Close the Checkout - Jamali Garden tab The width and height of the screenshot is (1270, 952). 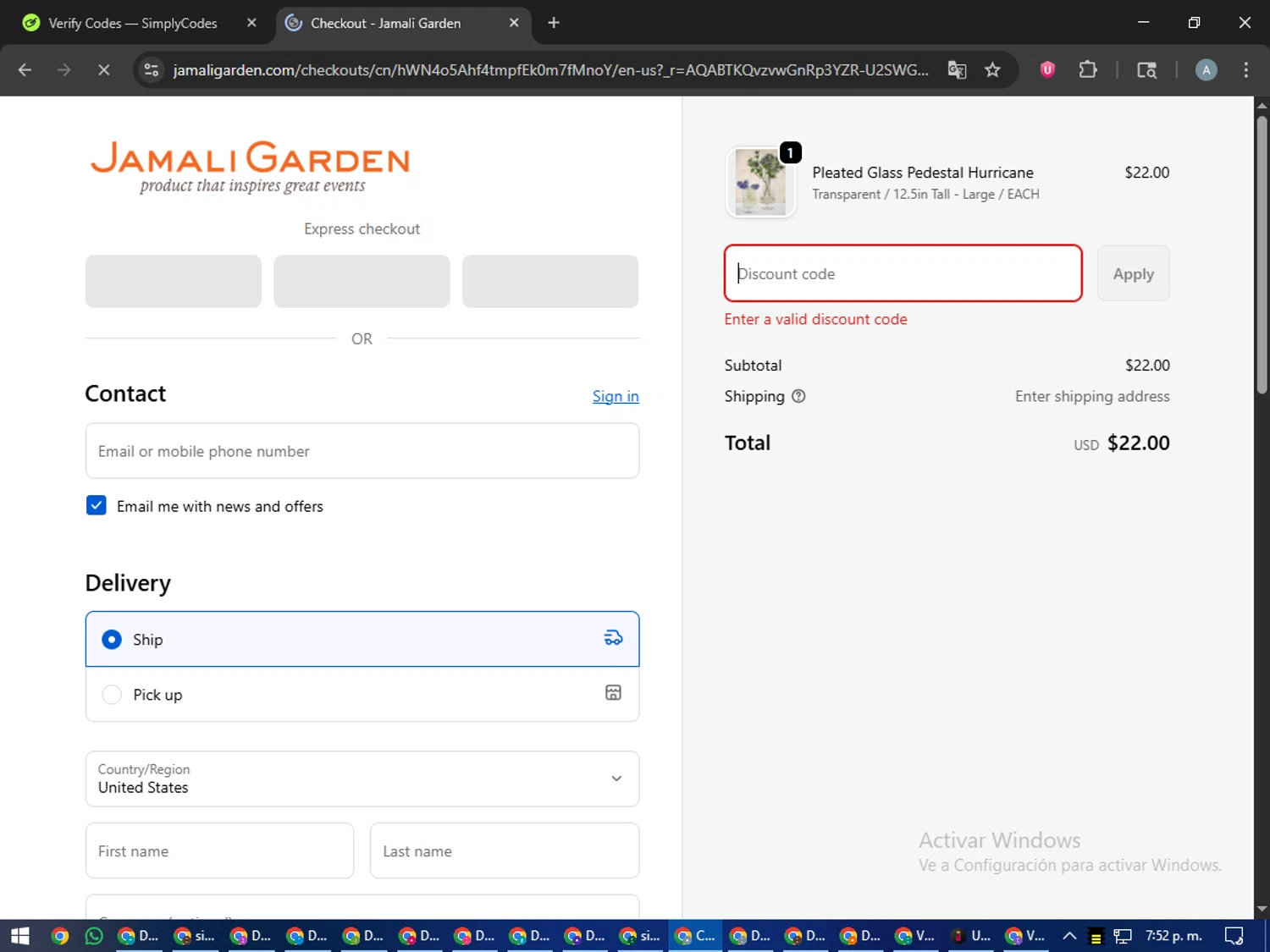point(514,23)
